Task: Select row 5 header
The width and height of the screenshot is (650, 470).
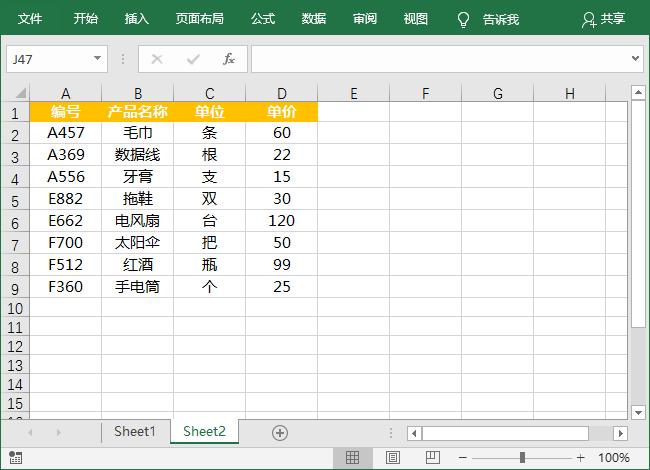Action: (15, 201)
